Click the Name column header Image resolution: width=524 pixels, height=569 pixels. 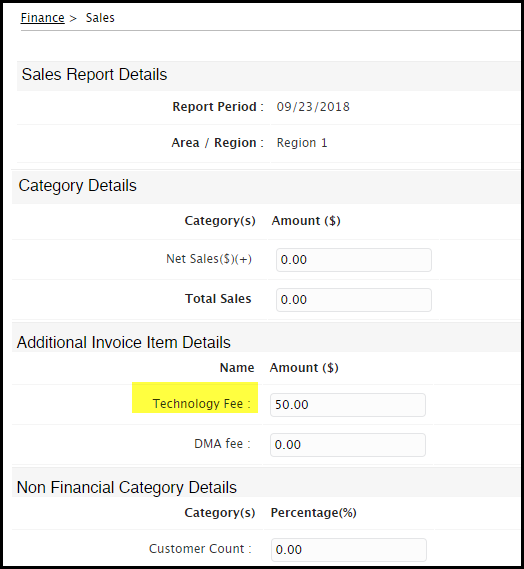pyautogui.click(x=237, y=368)
